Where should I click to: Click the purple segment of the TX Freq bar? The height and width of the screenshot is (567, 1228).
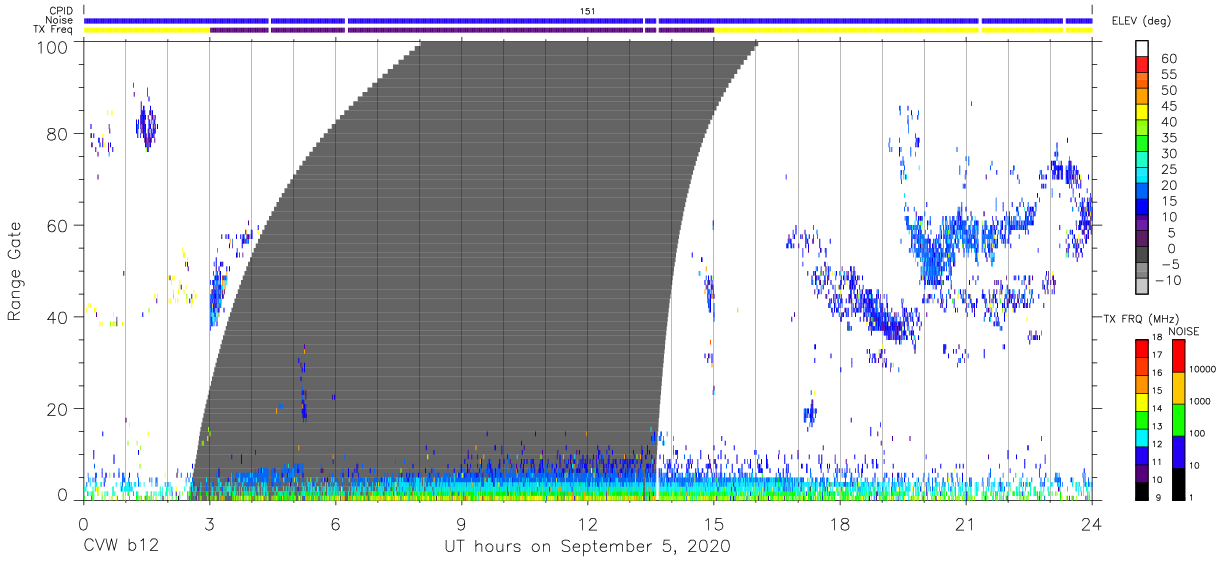coord(462,30)
